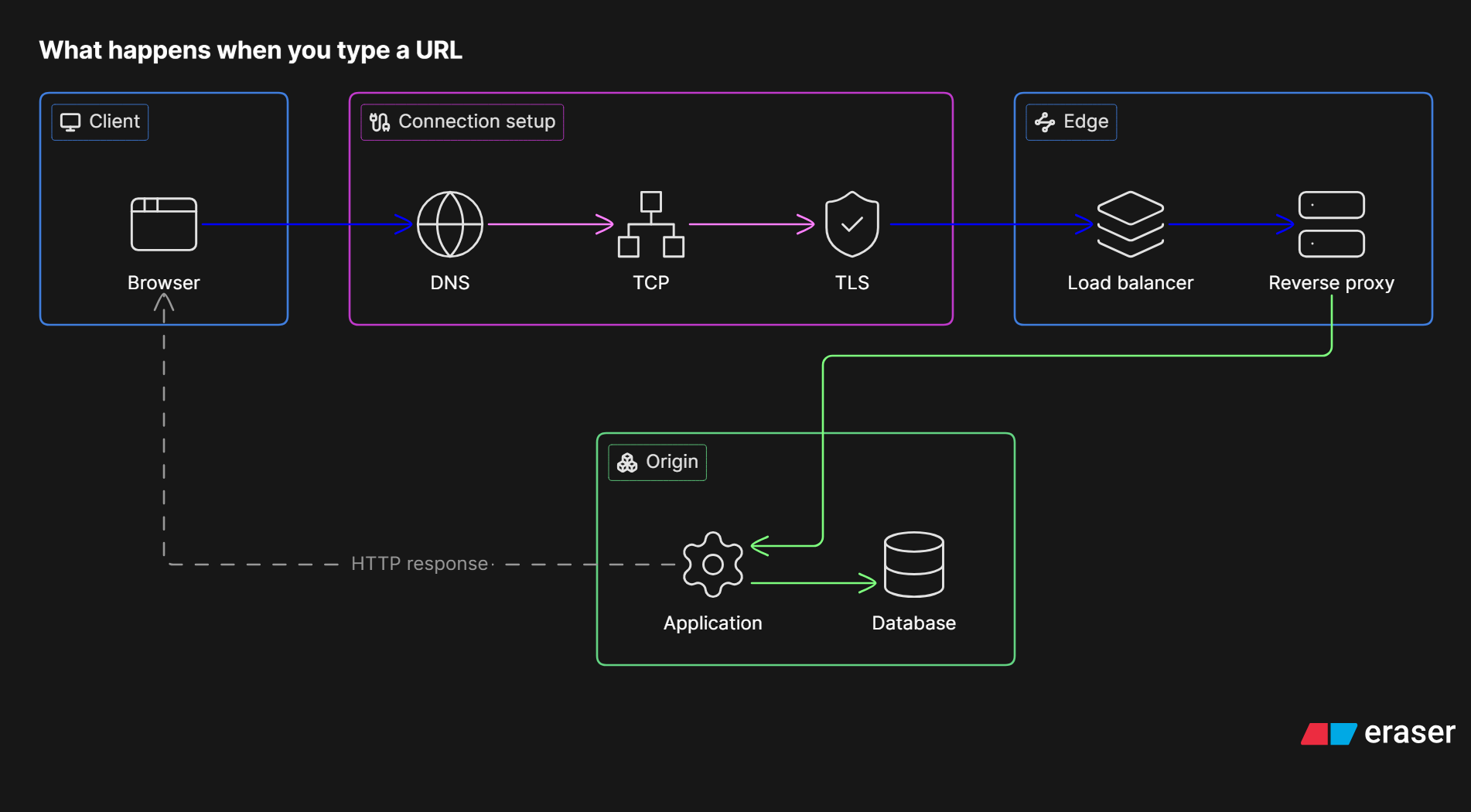Click the eraser brand text

coord(1409,733)
